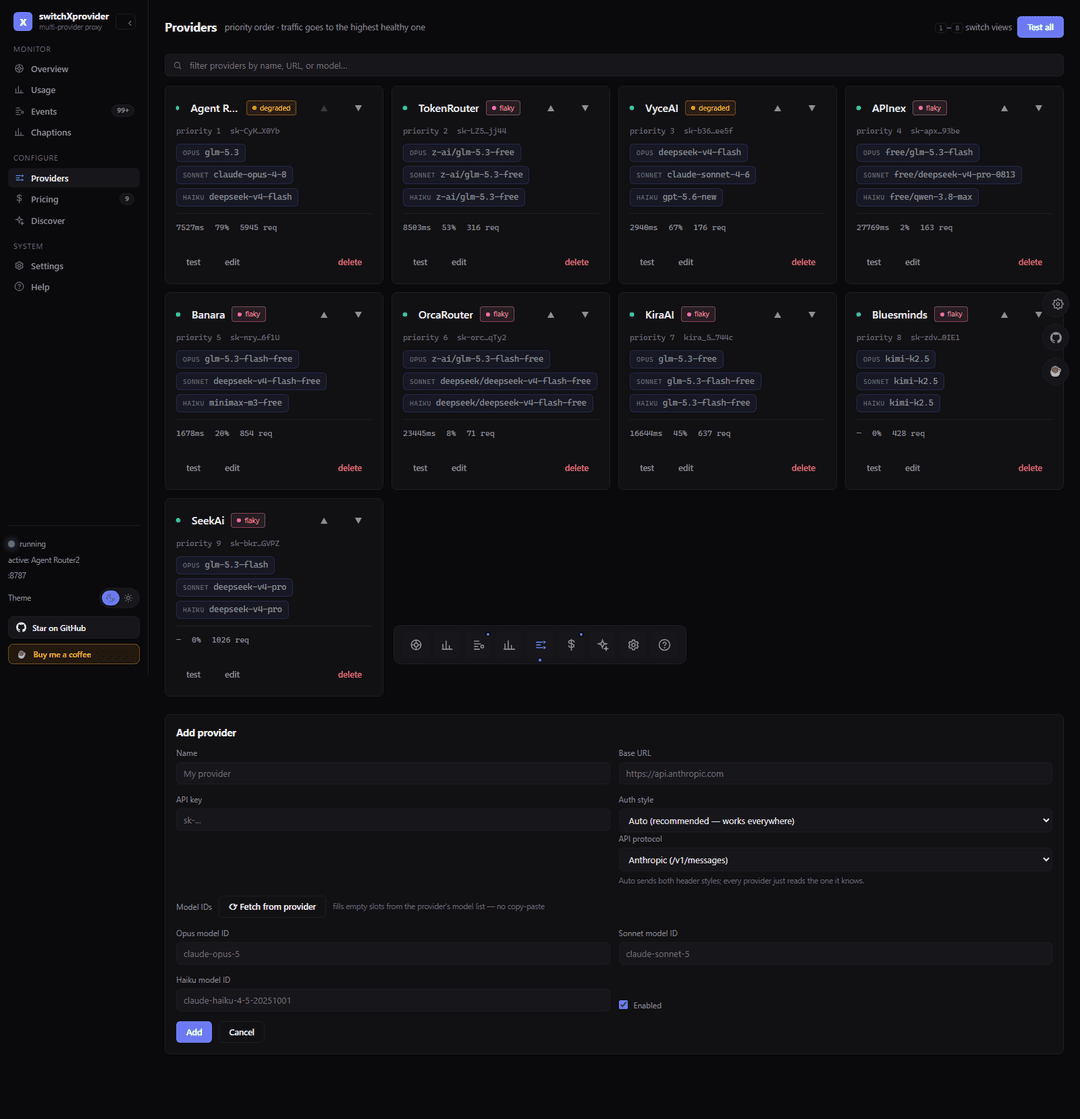Viewport: 1080px width, 1119px height.
Task: Move TokenRouter up in priority
Action: point(550,108)
